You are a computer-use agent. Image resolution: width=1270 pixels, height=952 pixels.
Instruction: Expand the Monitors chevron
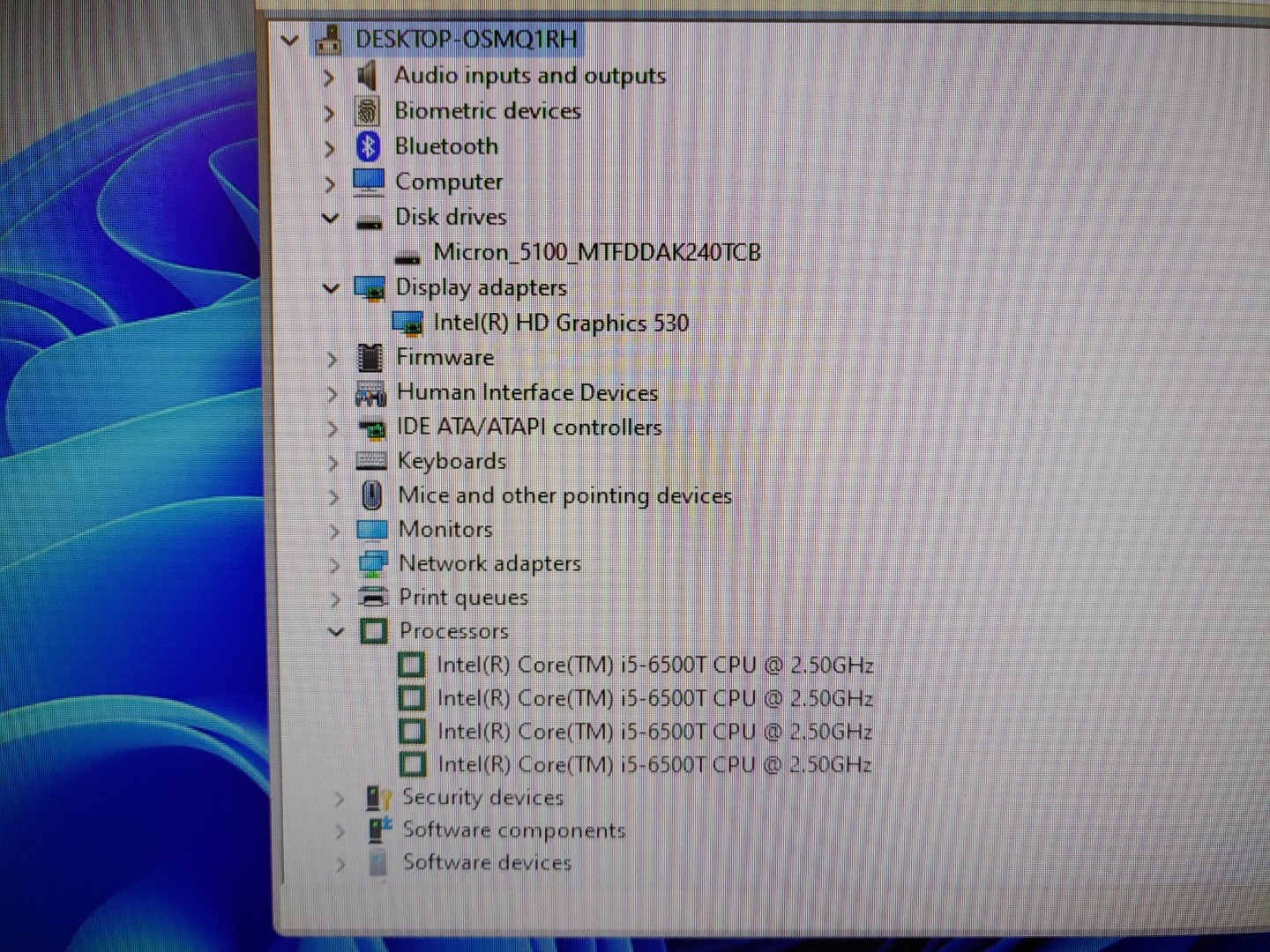coord(334,532)
